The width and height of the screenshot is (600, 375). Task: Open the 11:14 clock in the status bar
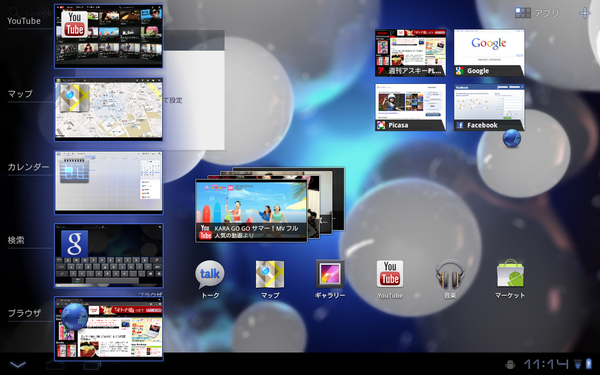click(x=546, y=364)
